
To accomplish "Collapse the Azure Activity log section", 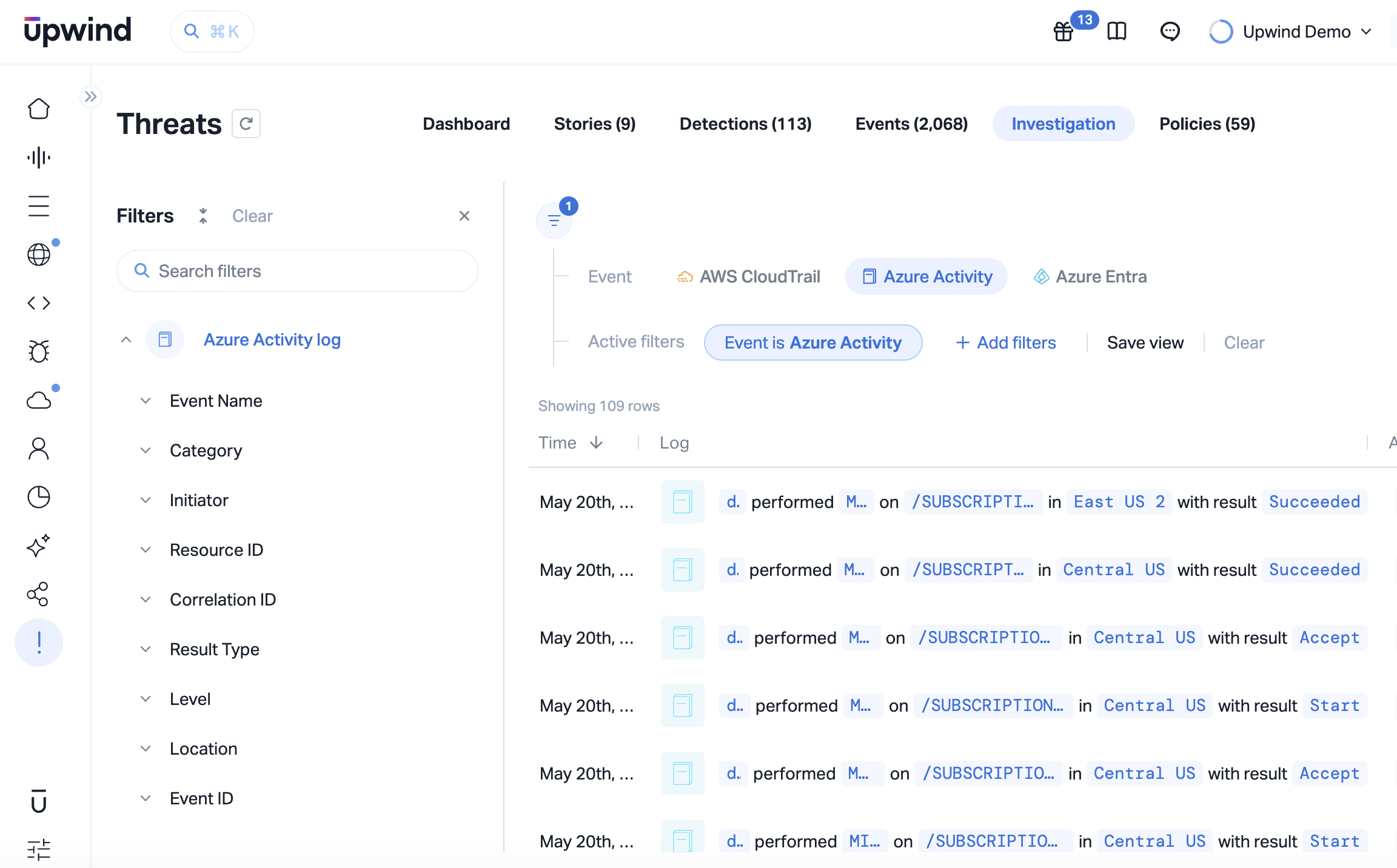I will [126, 339].
